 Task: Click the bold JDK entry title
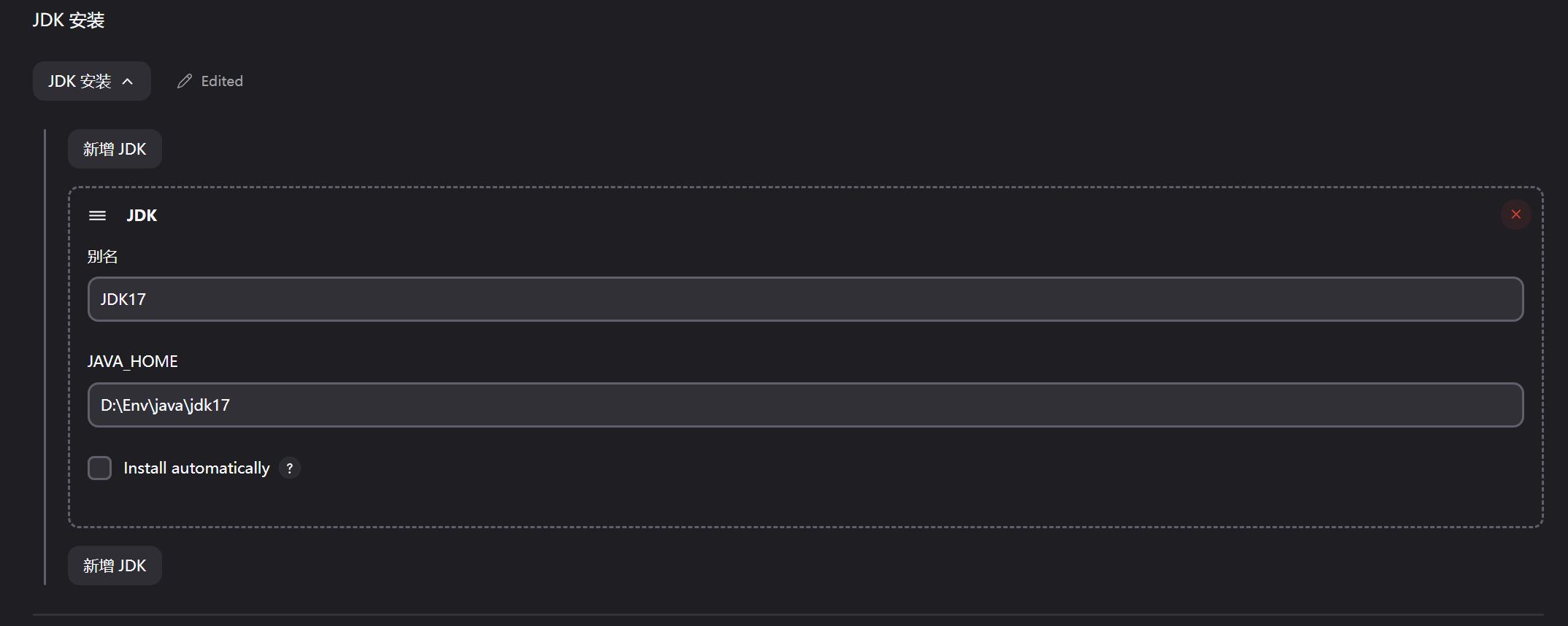point(142,215)
